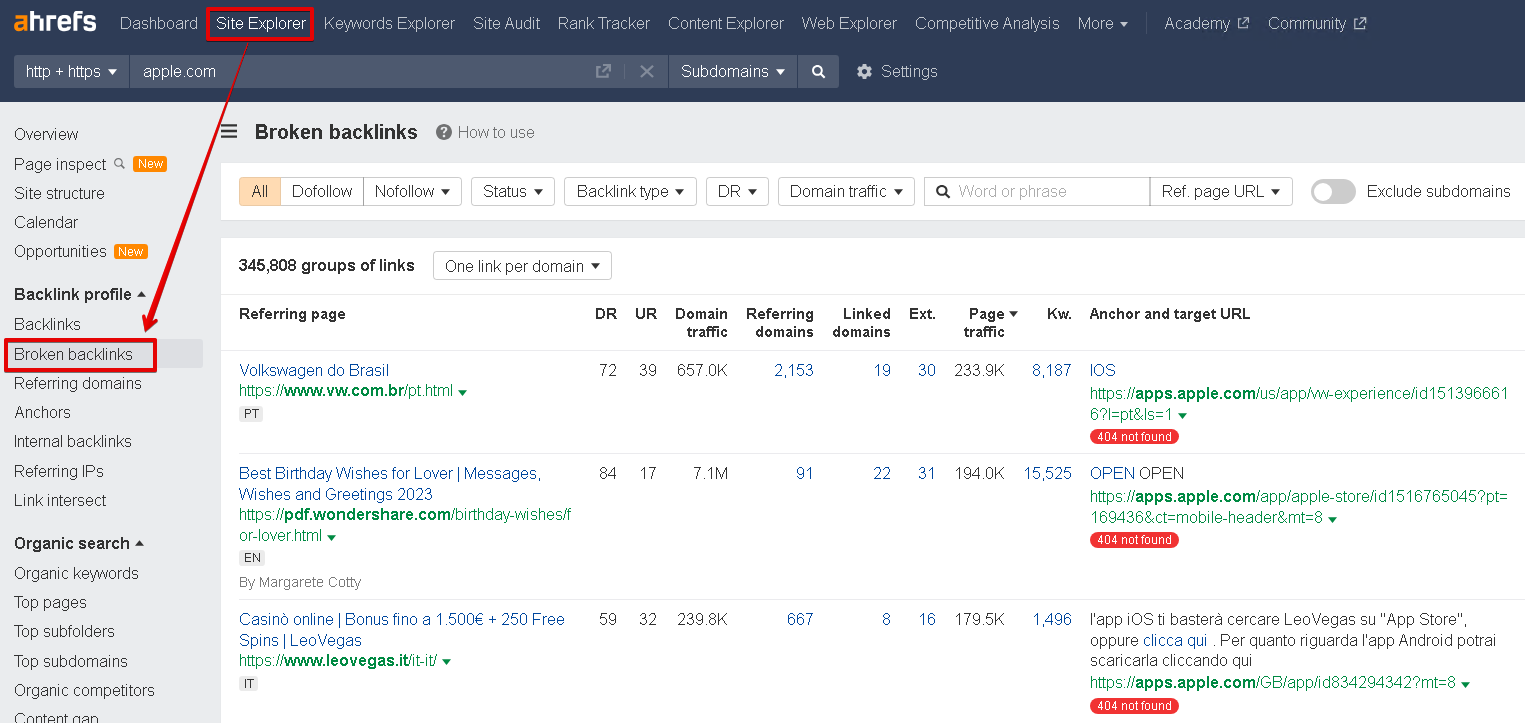Open Web Explorer
Image resolution: width=1525 pixels, height=723 pixels.
[849, 23]
